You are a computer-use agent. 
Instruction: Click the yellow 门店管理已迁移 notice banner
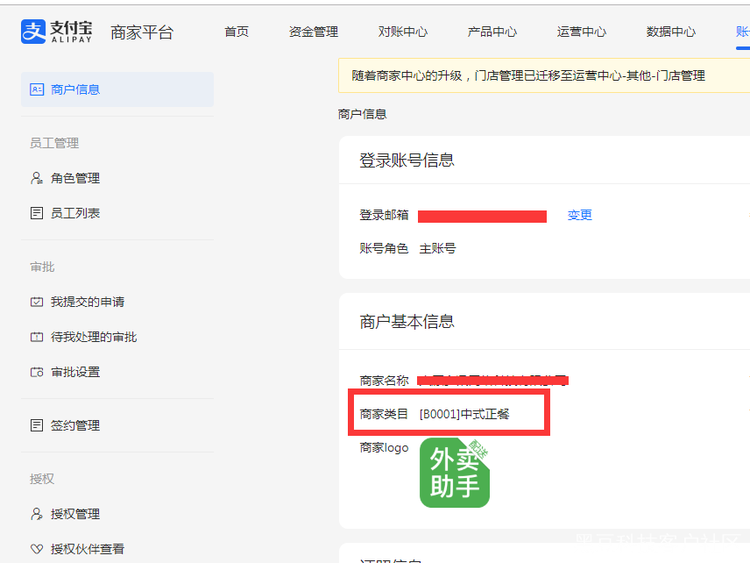544,75
